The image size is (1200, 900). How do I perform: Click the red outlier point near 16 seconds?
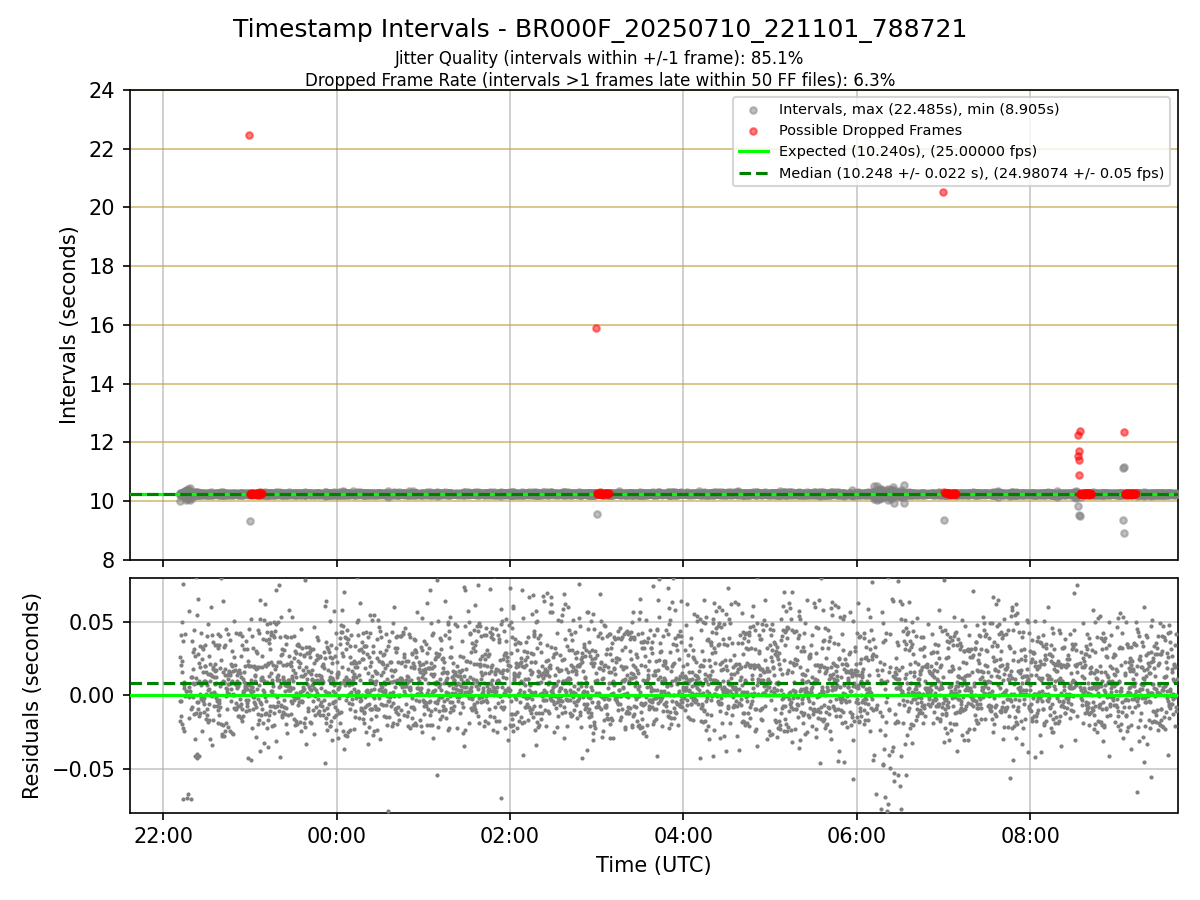596,328
